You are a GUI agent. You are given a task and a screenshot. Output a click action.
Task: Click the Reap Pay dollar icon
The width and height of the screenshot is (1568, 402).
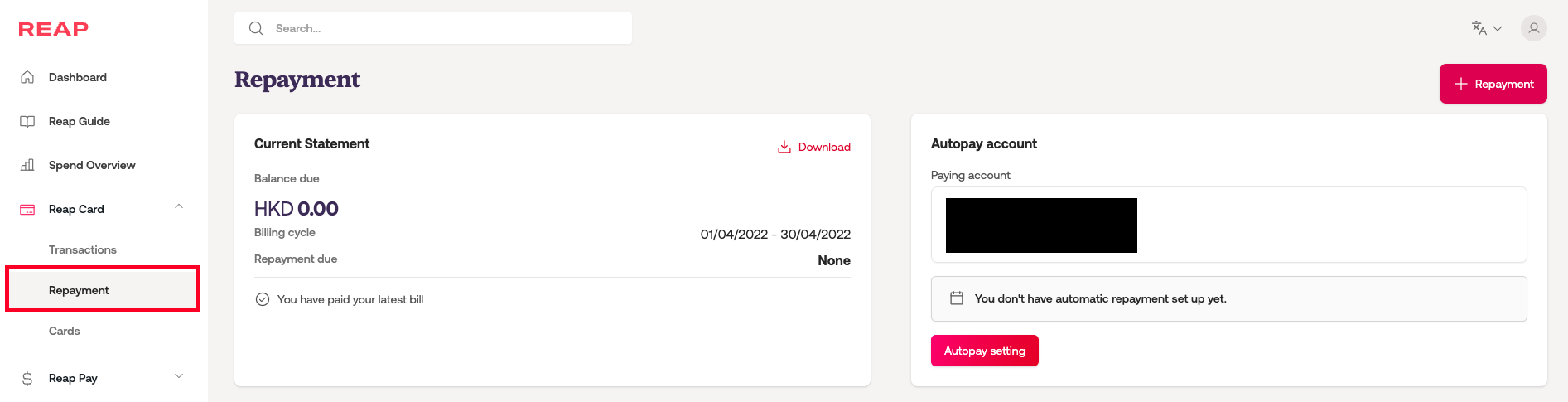pyautogui.click(x=27, y=378)
